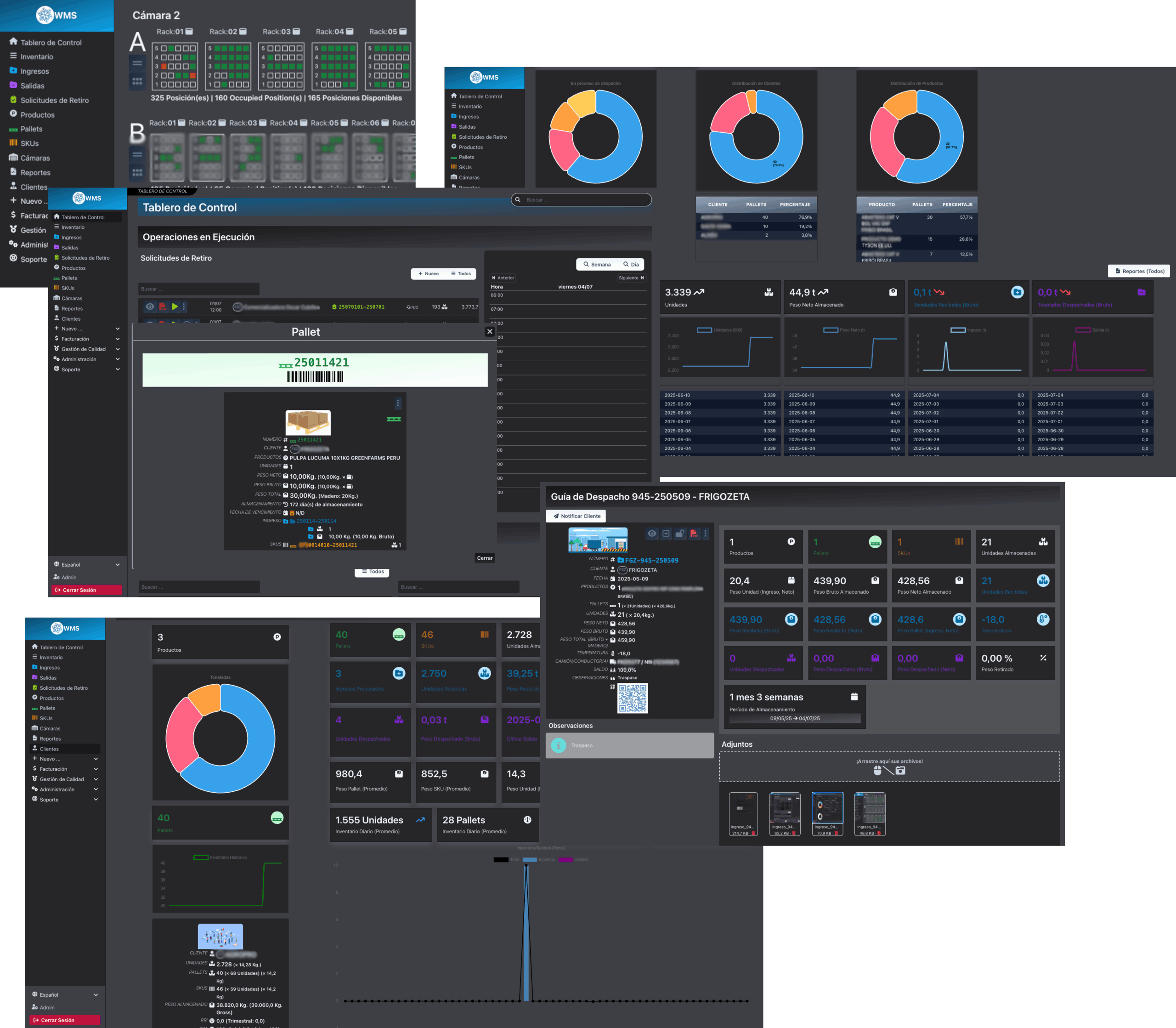The height and width of the screenshot is (1028, 1176).
Task: Go to Anterior day in the calendar
Action: coord(503,278)
